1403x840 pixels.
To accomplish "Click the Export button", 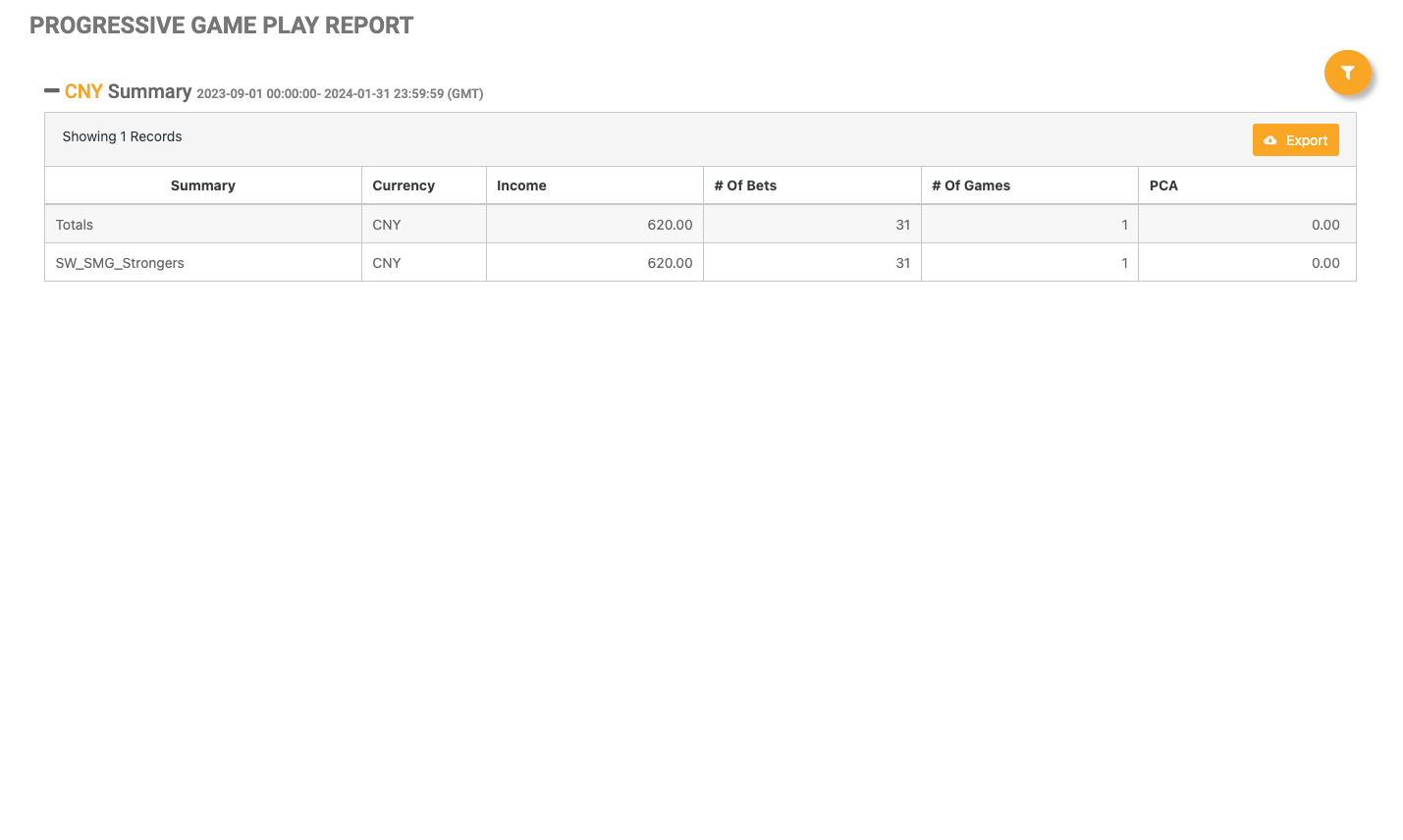I will pos(1295,140).
